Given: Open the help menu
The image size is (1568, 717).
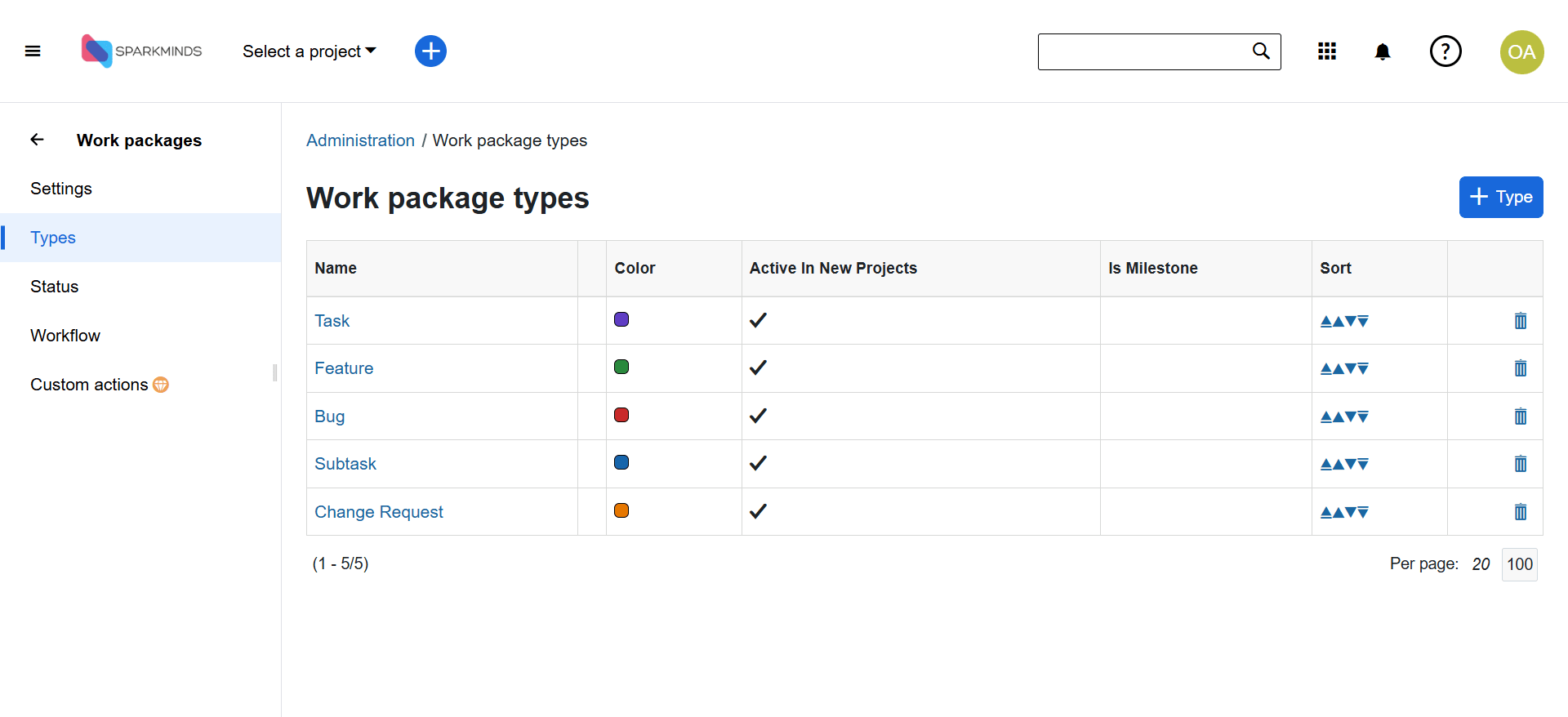Looking at the screenshot, I should click(x=1445, y=51).
